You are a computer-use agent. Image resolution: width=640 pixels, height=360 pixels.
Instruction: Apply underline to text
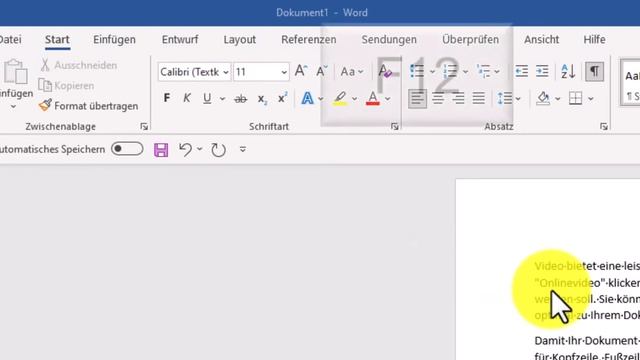pyautogui.click(x=207, y=98)
